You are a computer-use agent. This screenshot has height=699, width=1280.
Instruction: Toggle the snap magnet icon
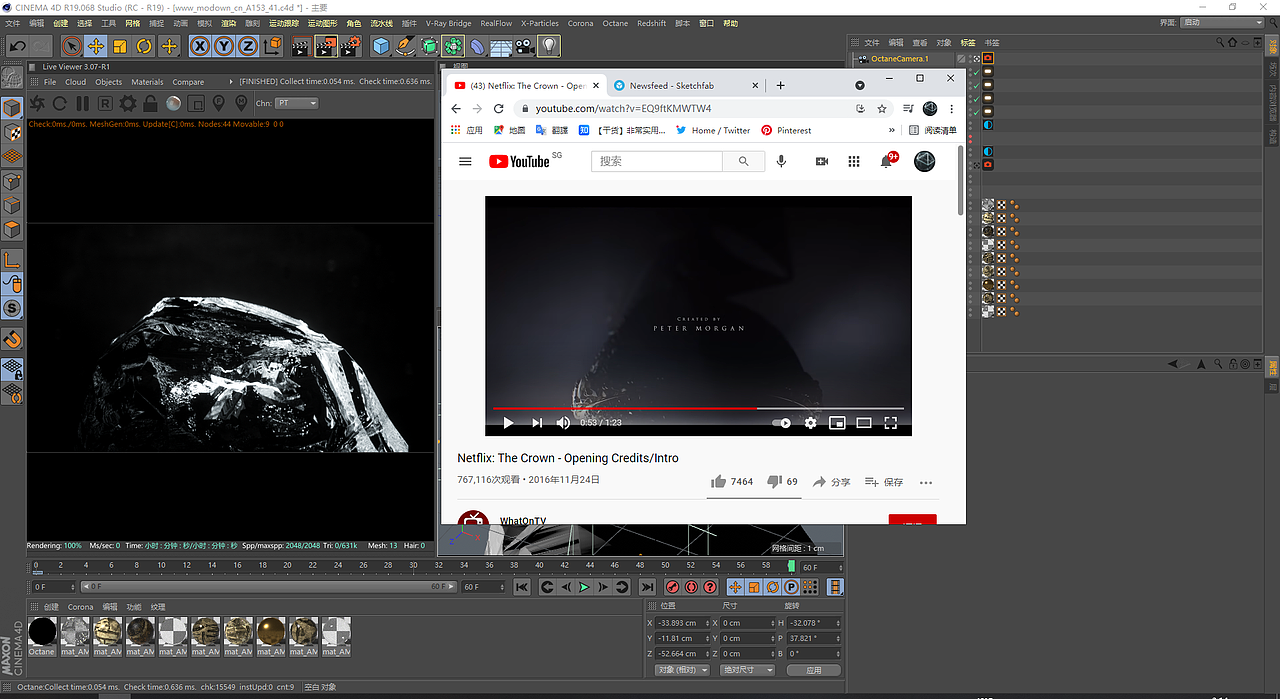click(x=12, y=340)
